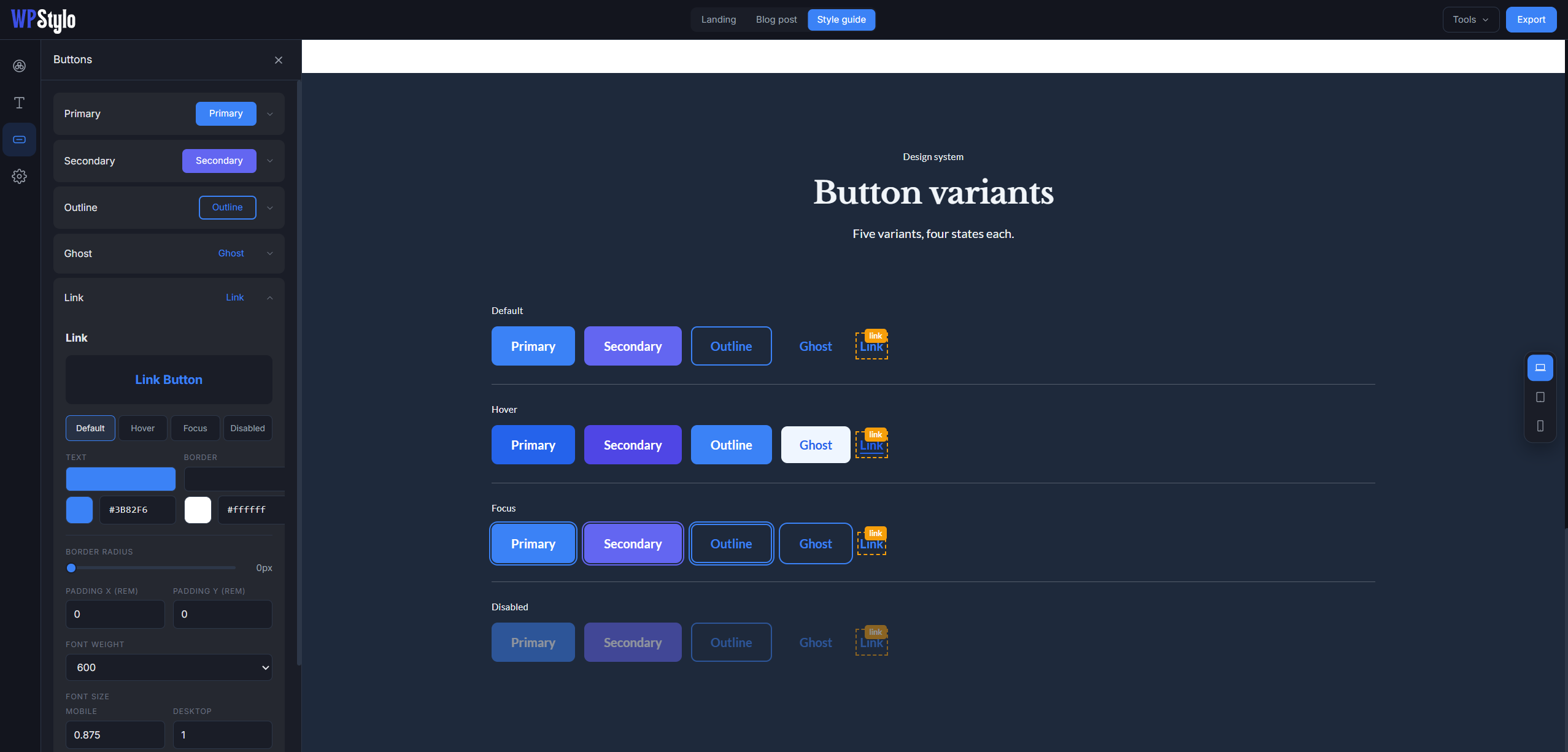Click orange link badge in Default row

pos(876,336)
